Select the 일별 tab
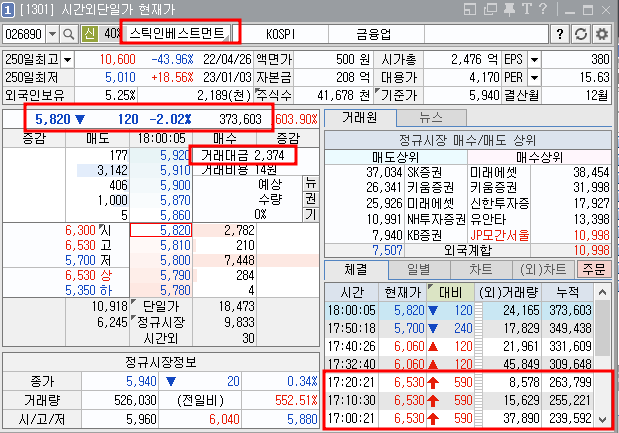 [419, 270]
